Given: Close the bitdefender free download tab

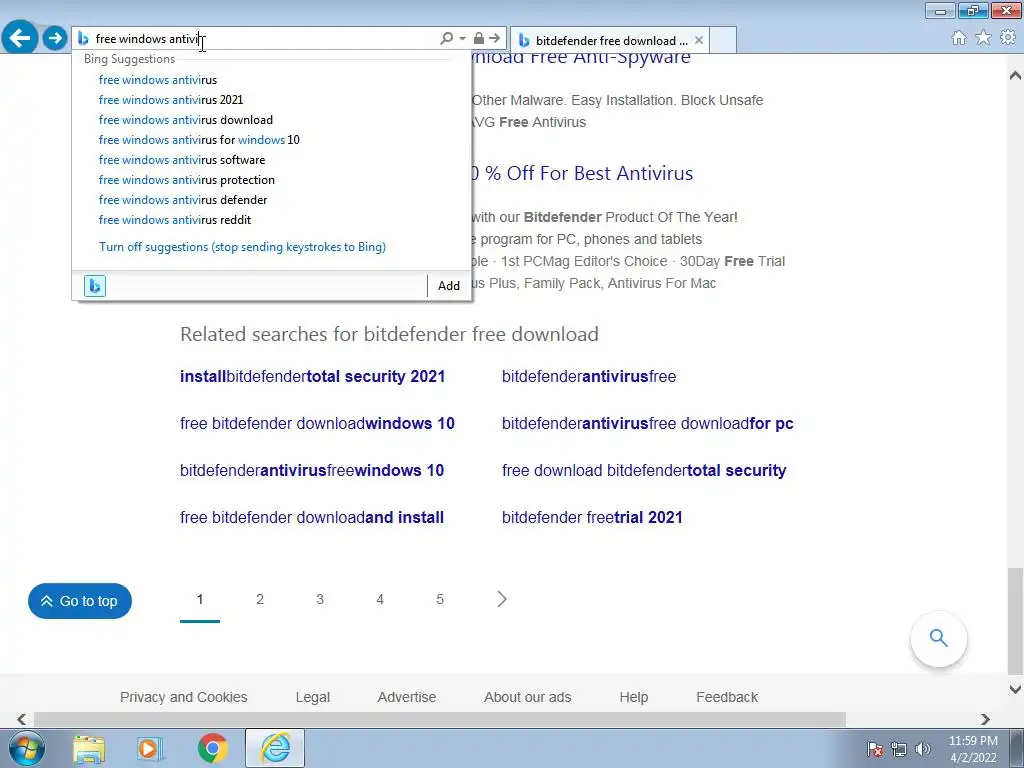Looking at the screenshot, I should point(699,40).
